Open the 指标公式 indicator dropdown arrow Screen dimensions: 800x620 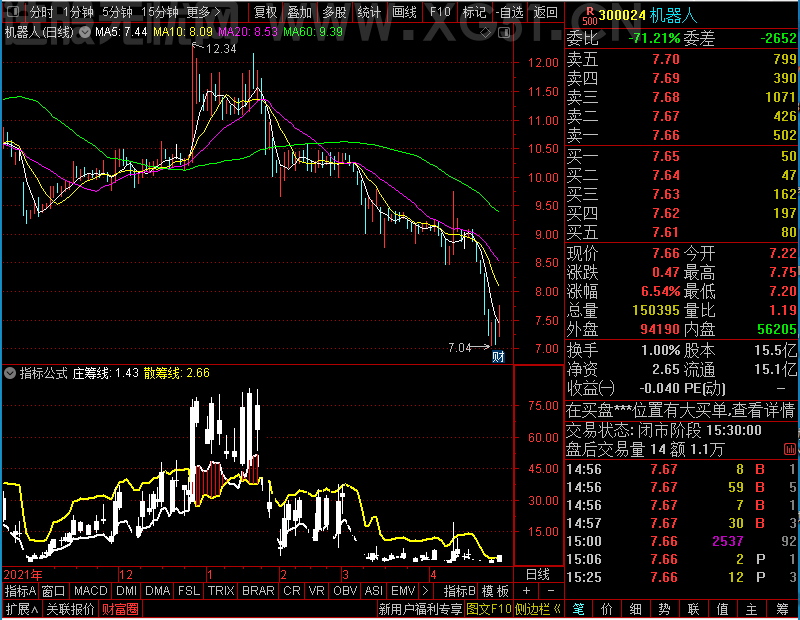click(10, 373)
